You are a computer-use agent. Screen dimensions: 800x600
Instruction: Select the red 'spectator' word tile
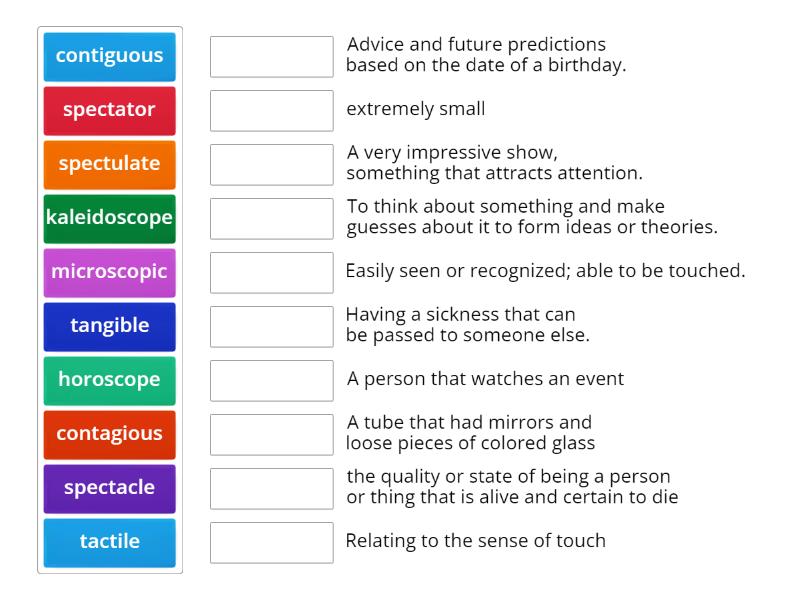click(x=110, y=110)
